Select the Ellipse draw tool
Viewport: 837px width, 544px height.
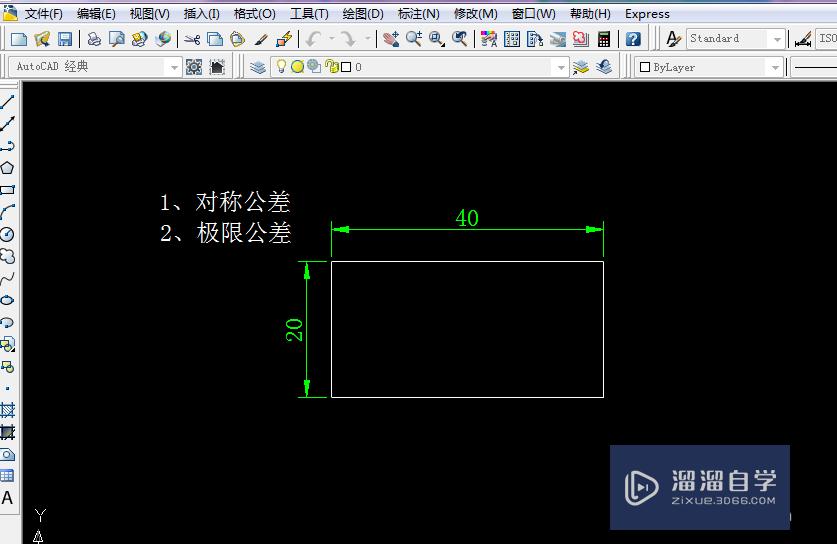click(7, 300)
